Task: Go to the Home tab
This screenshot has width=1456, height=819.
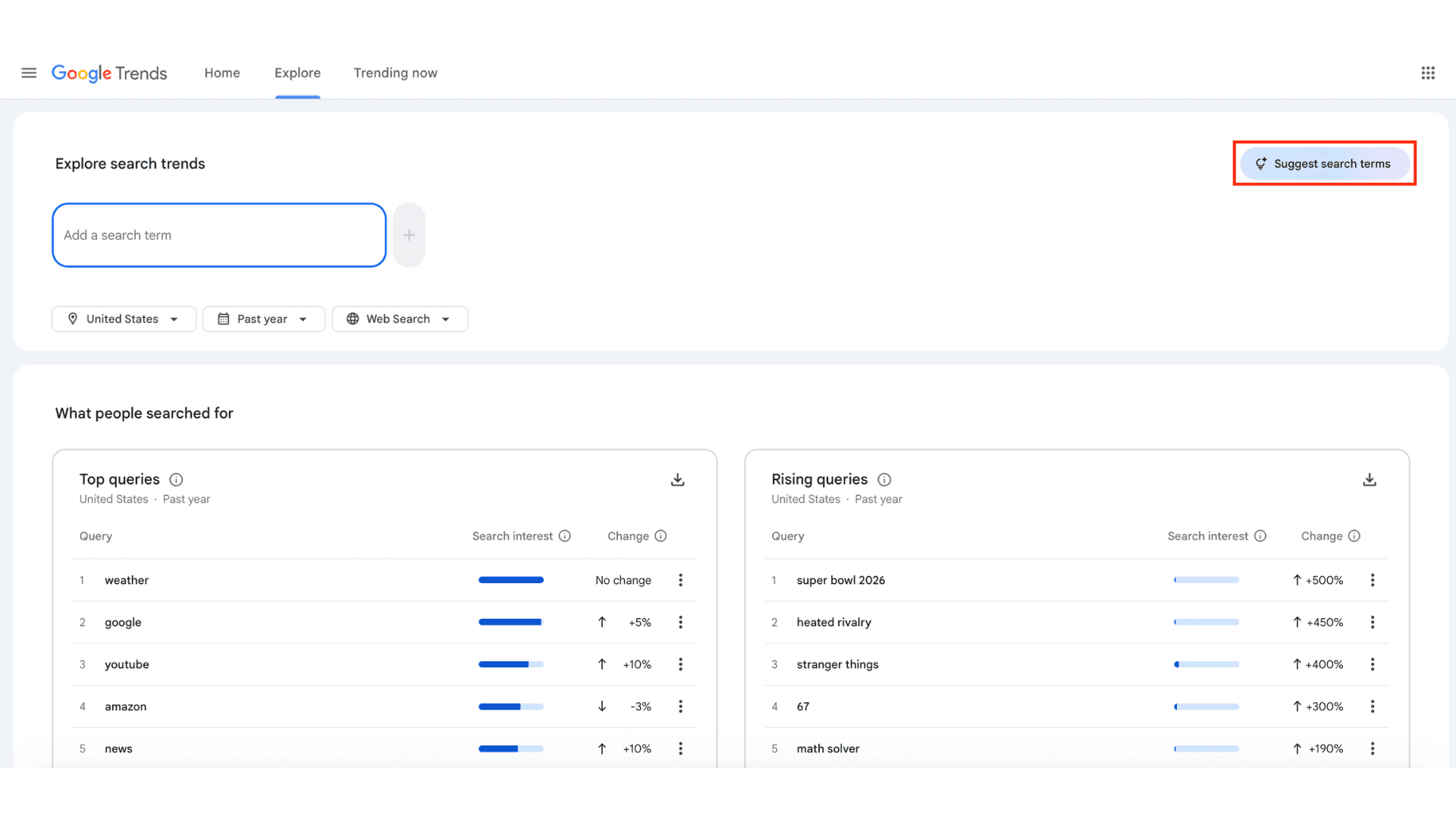Action: tap(222, 73)
